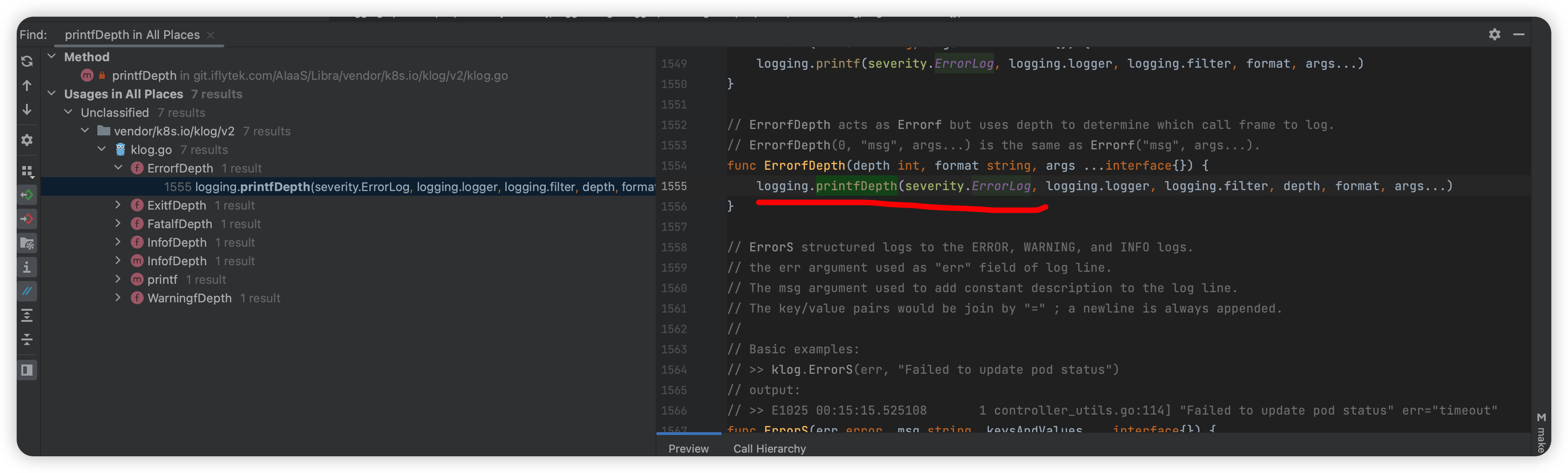Toggle the Expand All results icon

click(27, 315)
